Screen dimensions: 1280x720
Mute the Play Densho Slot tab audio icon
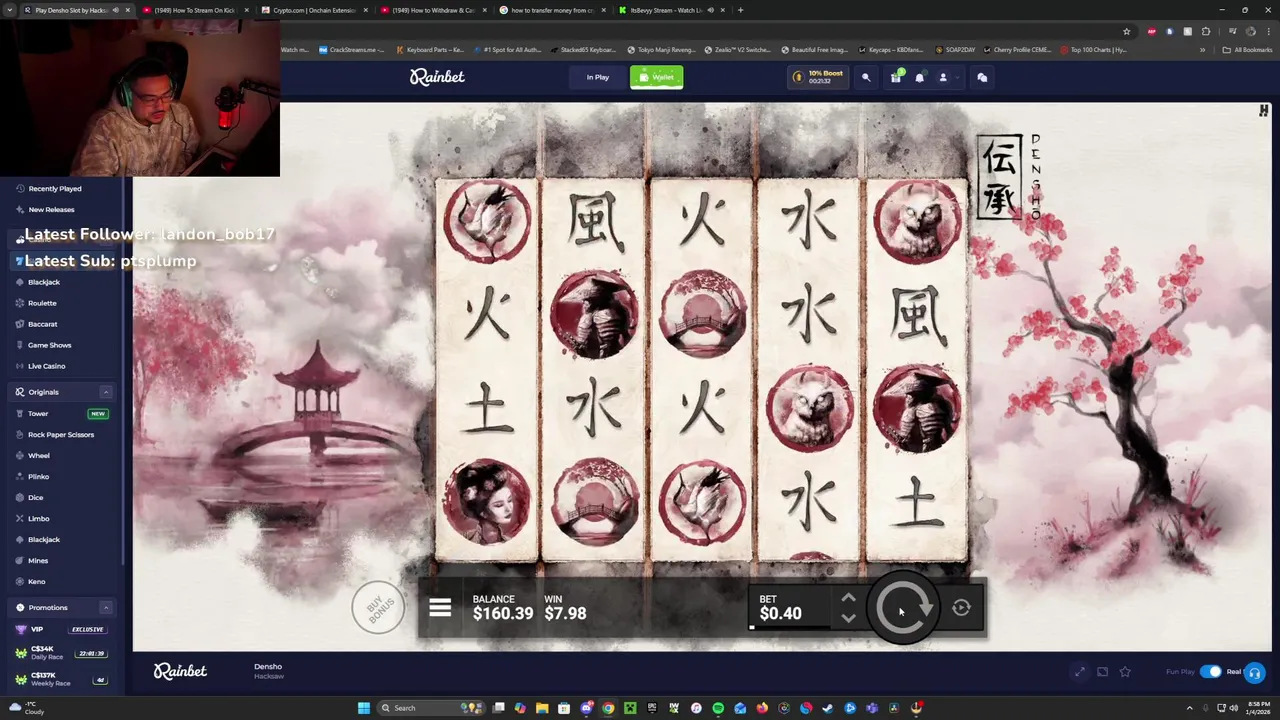115,10
